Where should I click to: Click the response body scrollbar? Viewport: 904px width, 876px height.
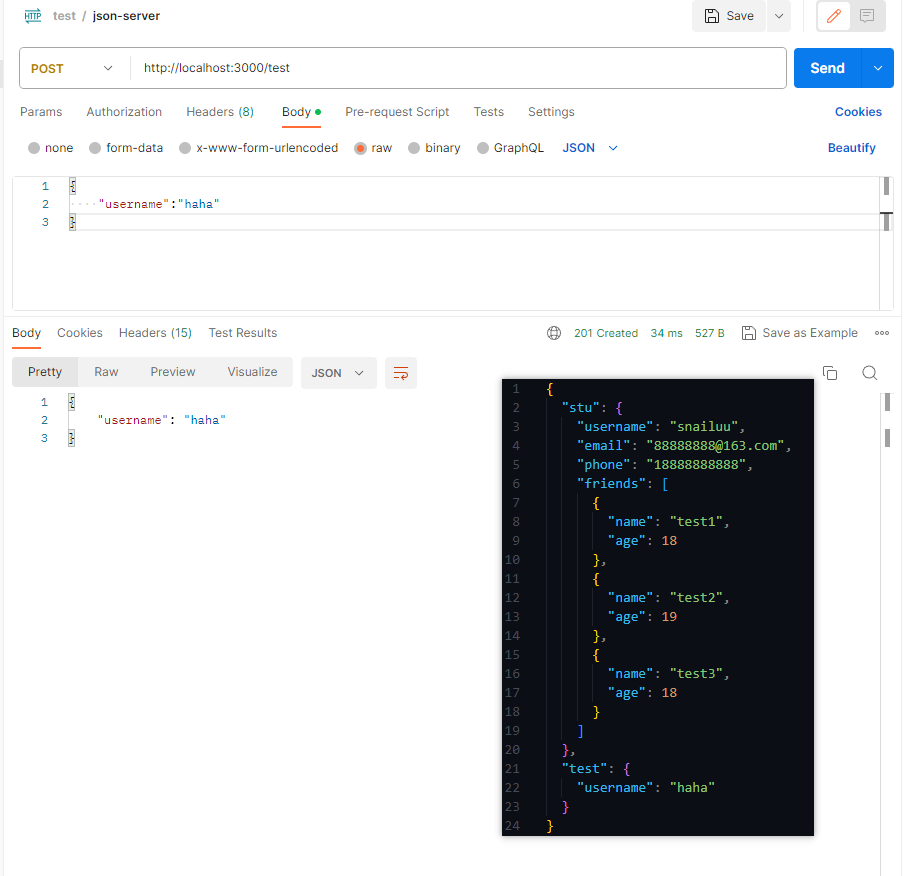click(x=887, y=633)
